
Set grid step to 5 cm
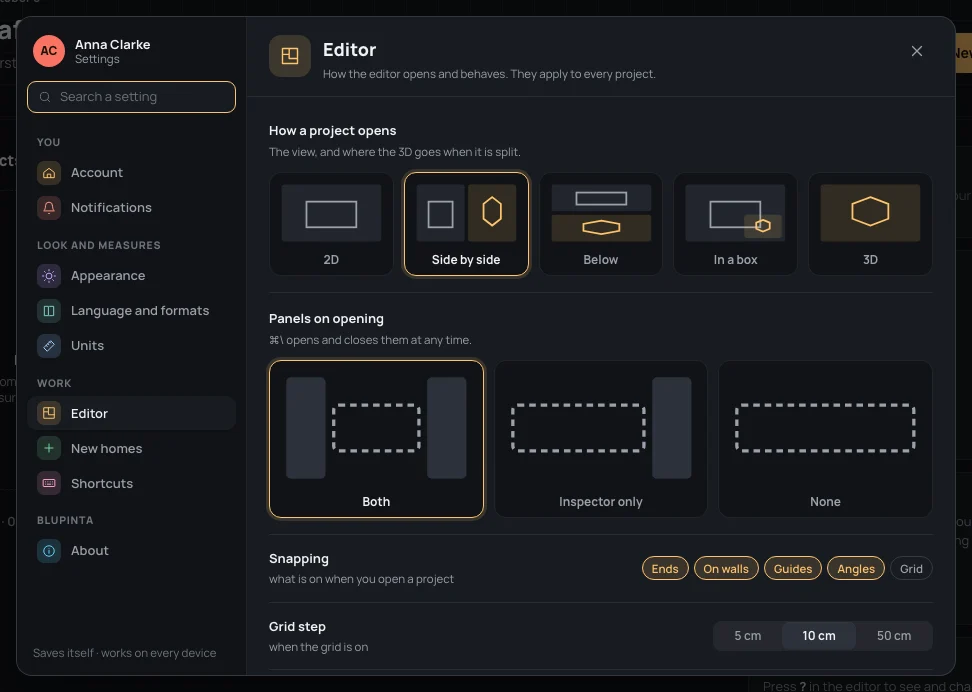coord(748,636)
